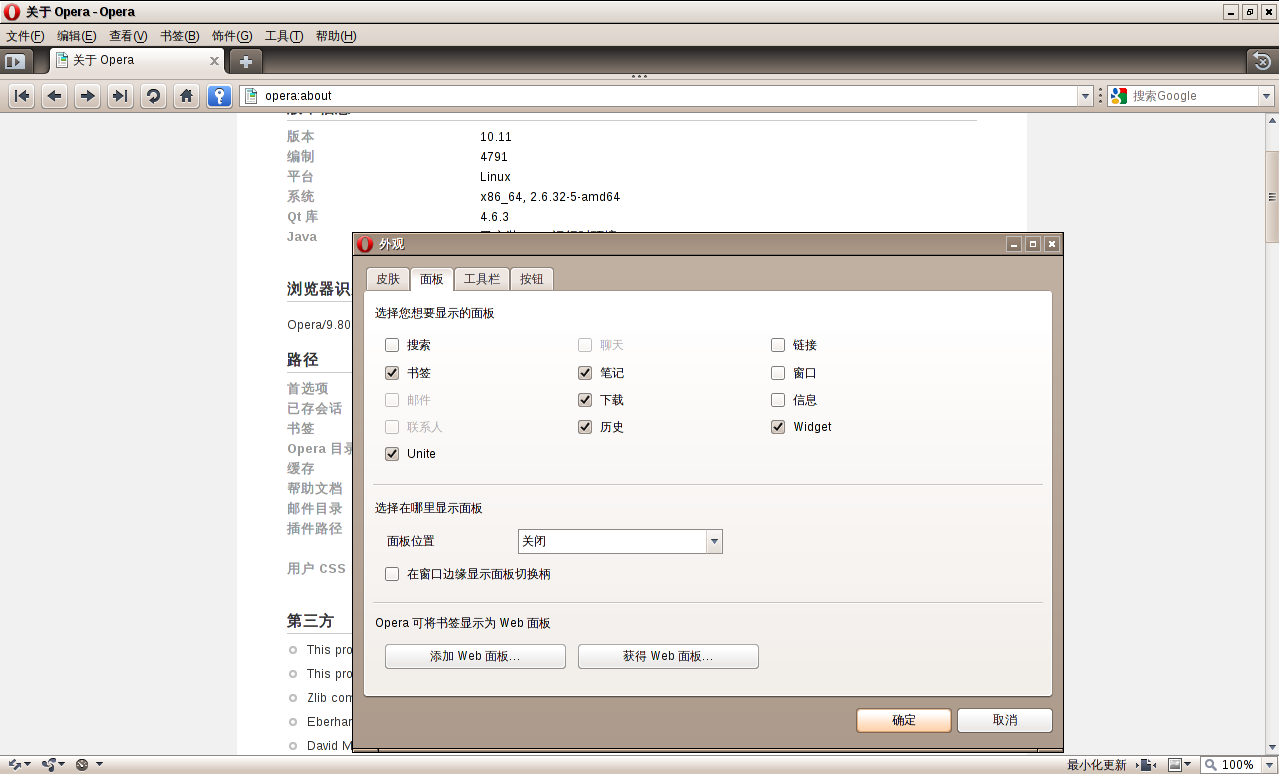Open the closed tabs trash icon

1262,61
